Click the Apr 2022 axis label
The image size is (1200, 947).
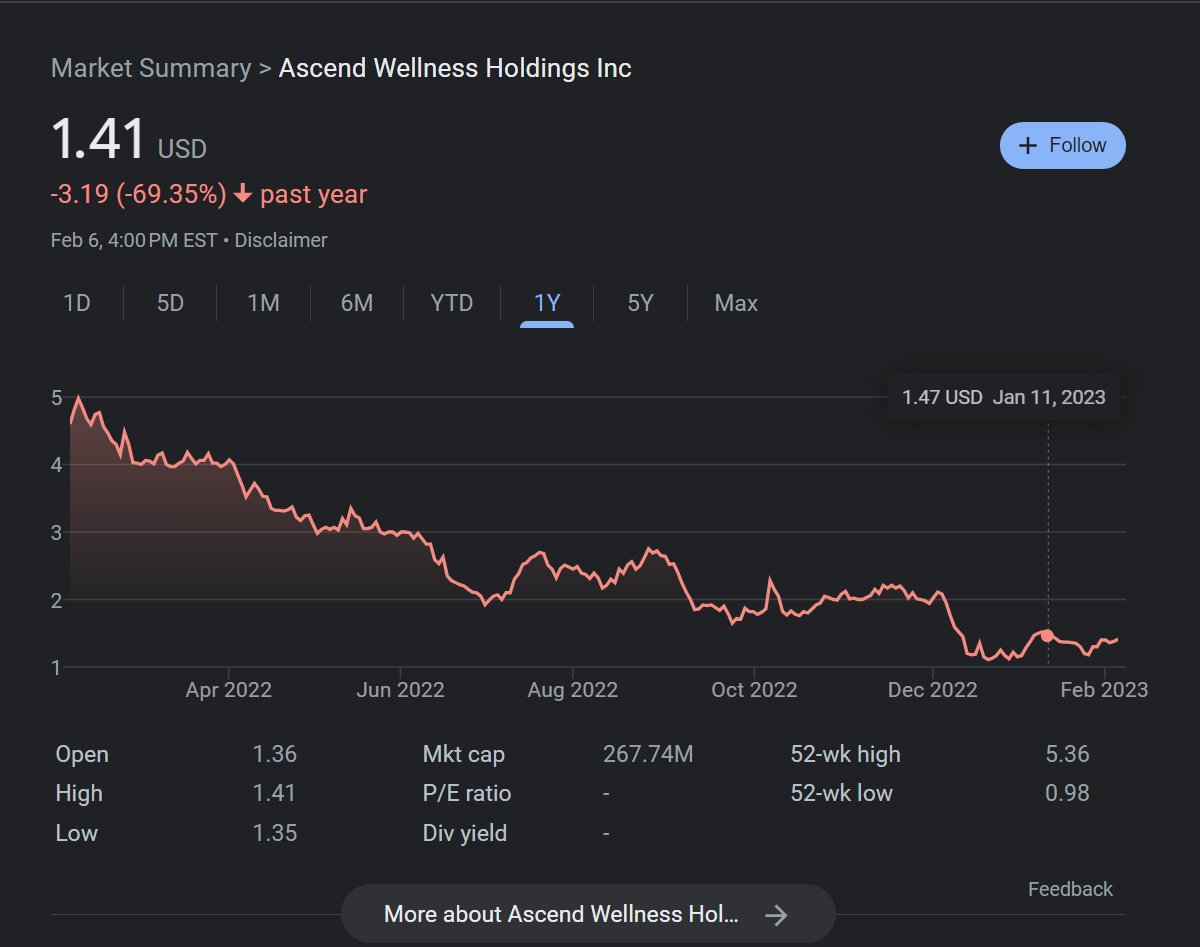pyautogui.click(x=228, y=690)
